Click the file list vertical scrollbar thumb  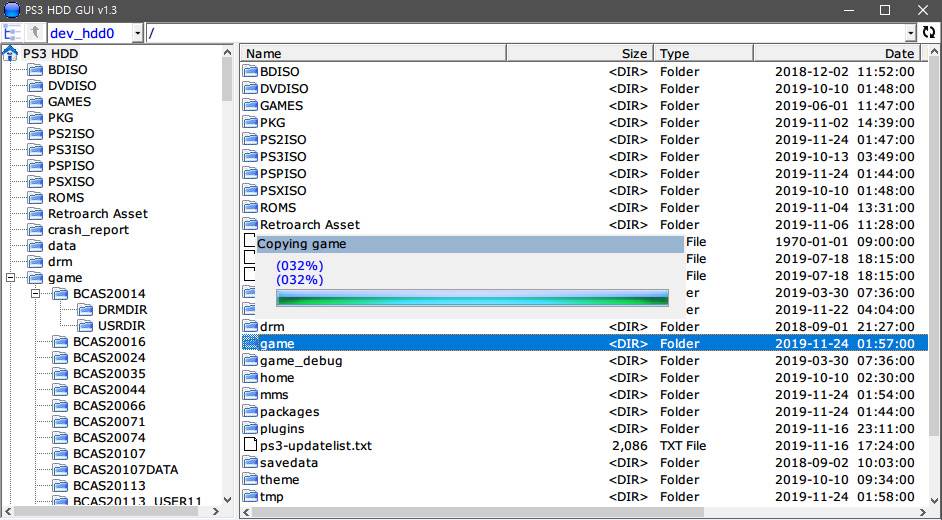[x=934, y=247]
